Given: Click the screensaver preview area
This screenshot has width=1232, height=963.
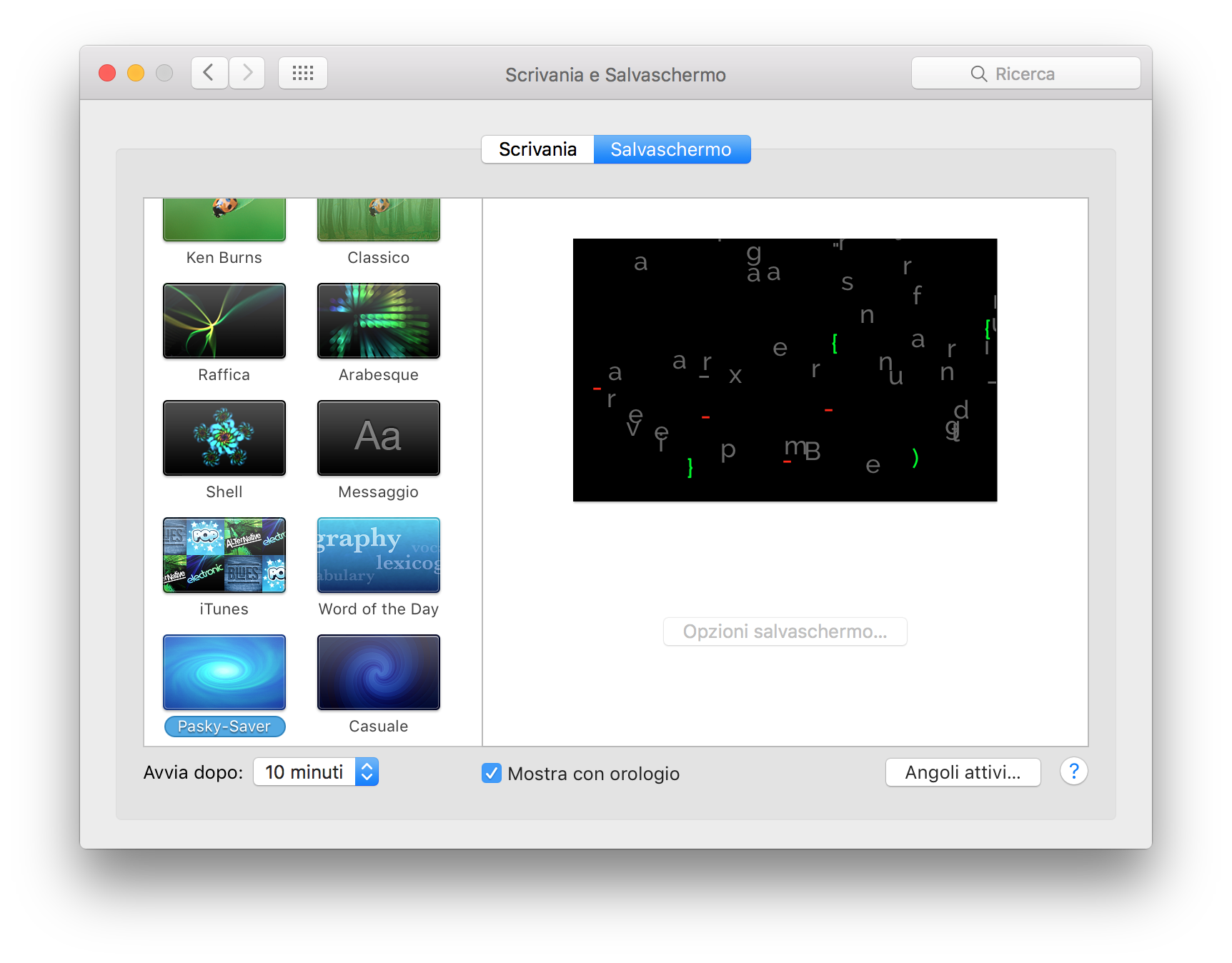Looking at the screenshot, I should [x=785, y=370].
